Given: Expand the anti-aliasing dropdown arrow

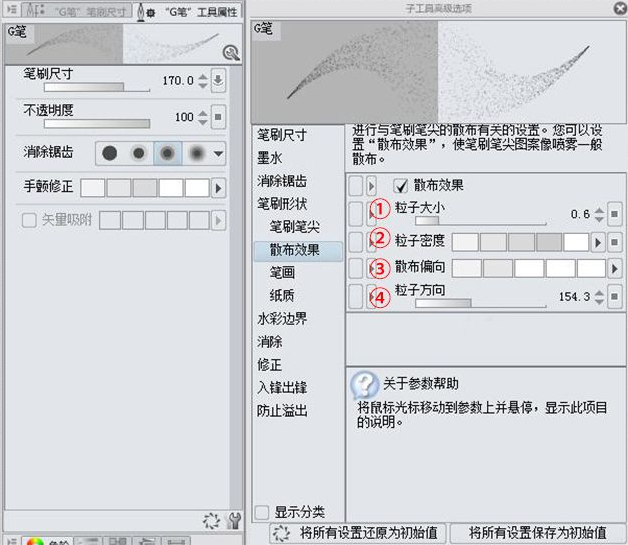Looking at the screenshot, I should [218, 153].
